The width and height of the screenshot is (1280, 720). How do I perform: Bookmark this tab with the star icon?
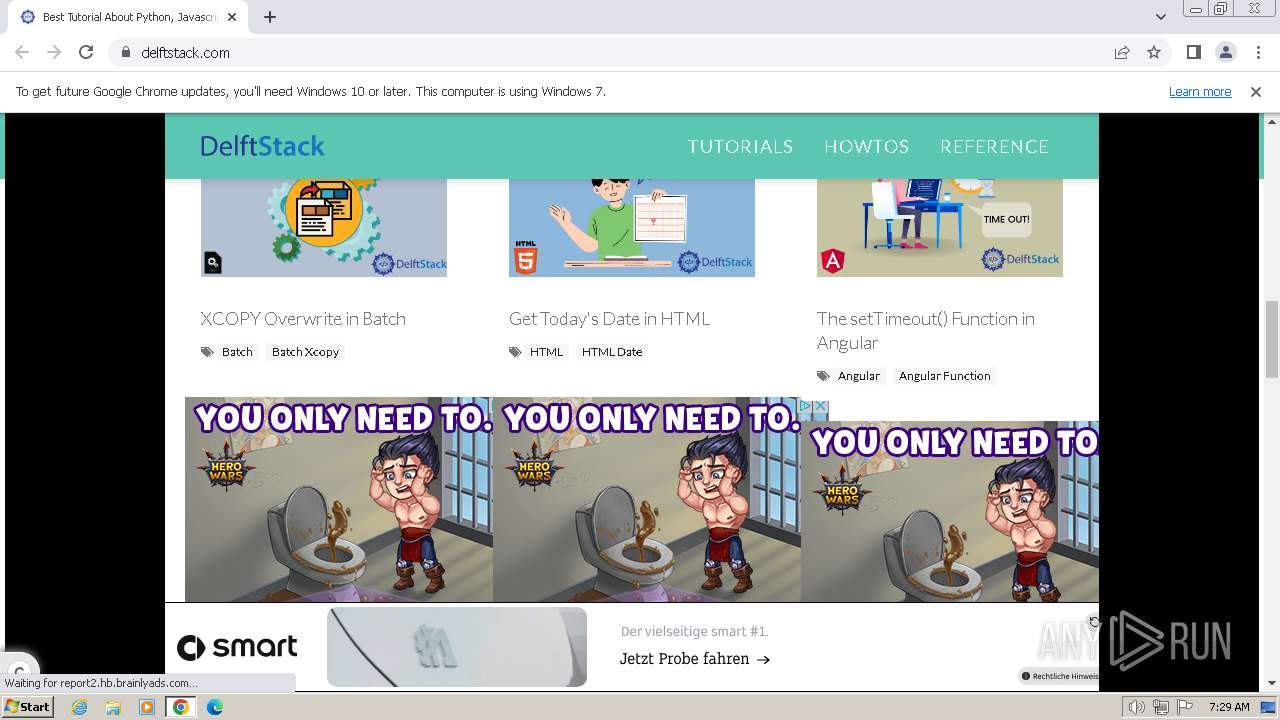[x=1154, y=52]
